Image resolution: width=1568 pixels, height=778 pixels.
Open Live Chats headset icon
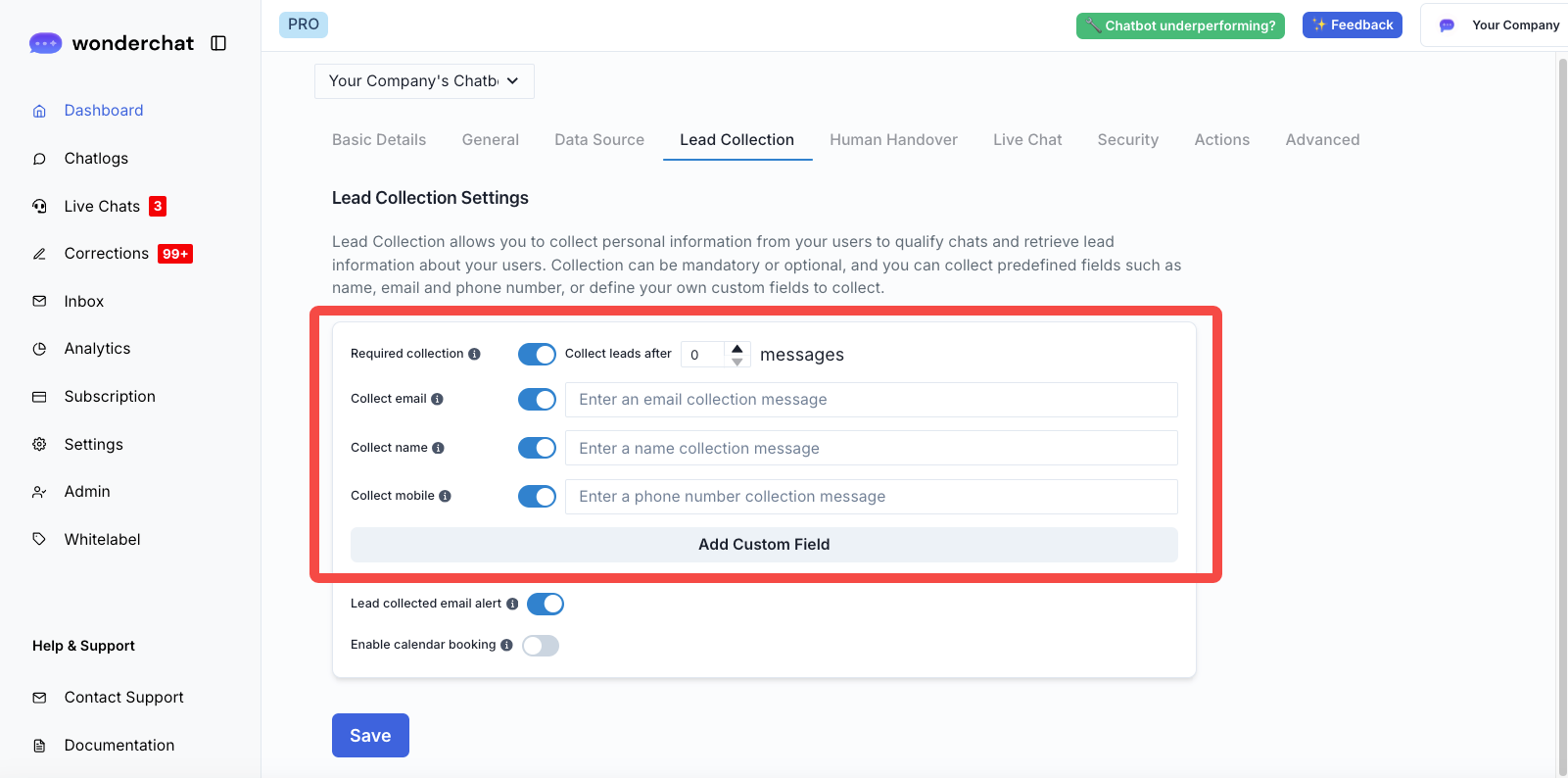39,206
